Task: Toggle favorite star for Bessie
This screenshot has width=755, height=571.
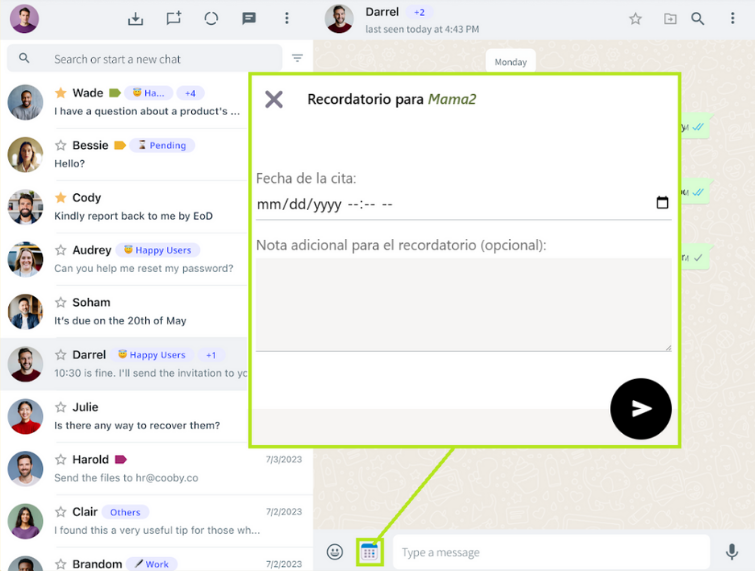Action: coord(61,146)
